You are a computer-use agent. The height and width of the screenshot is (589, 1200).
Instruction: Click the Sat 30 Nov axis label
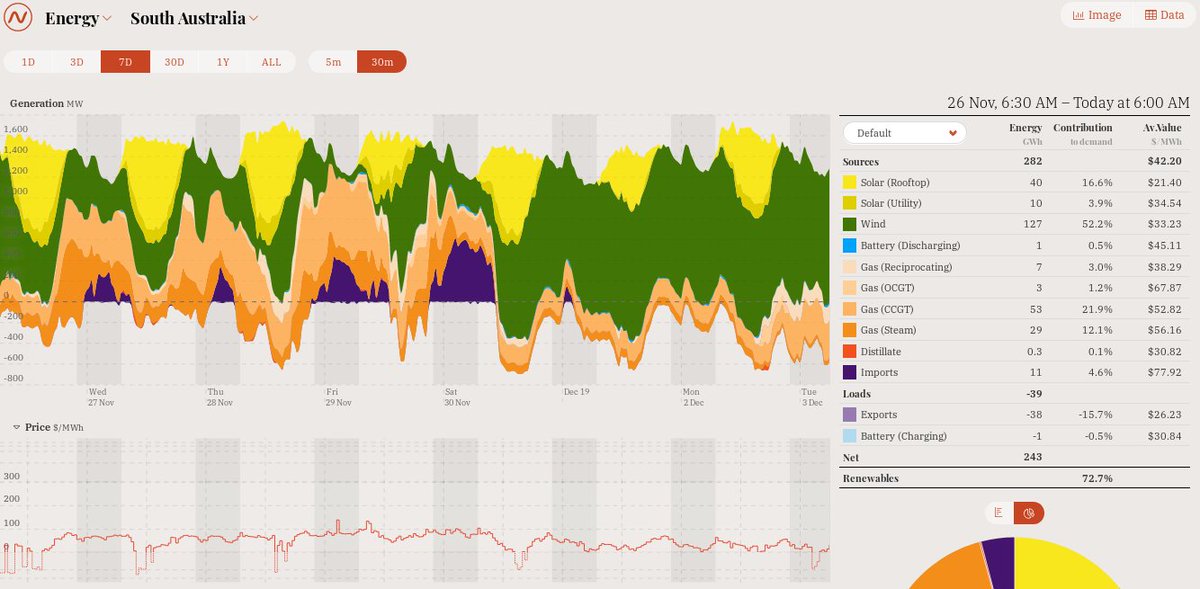457,397
